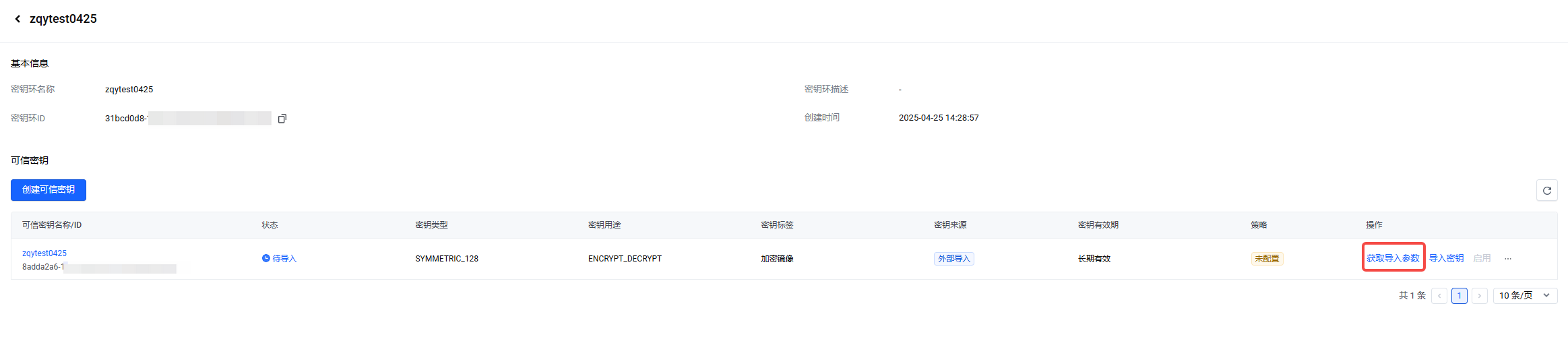Click the 未配置 policy tag
The width and height of the screenshot is (1568, 339).
pyautogui.click(x=1267, y=259)
